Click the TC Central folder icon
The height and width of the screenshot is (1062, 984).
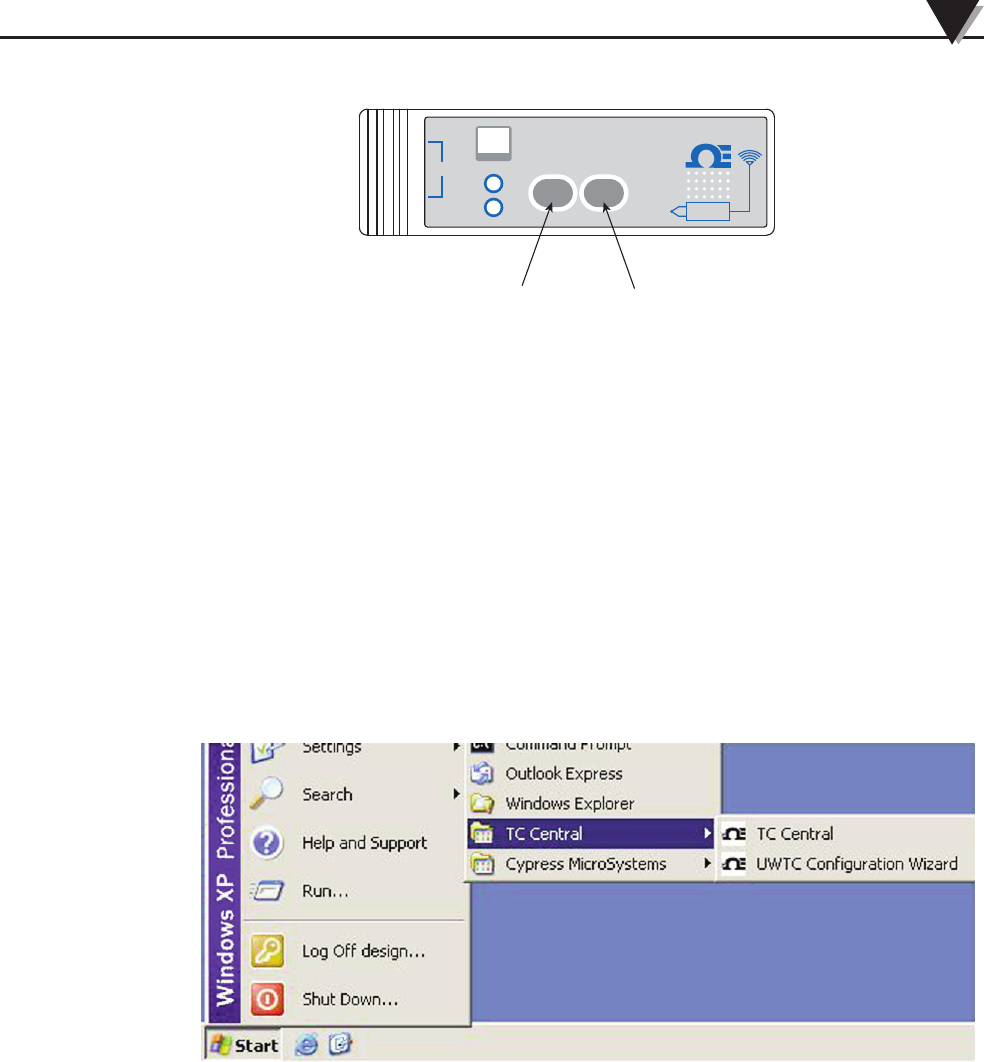click(482, 834)
